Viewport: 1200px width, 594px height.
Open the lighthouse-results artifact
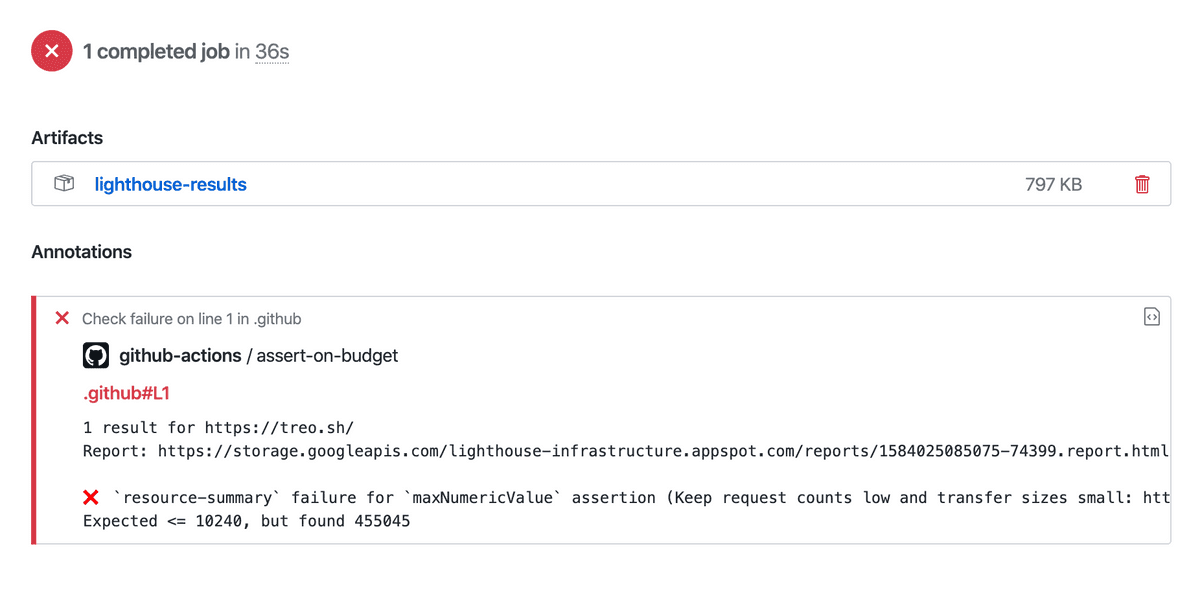[170, 184]
